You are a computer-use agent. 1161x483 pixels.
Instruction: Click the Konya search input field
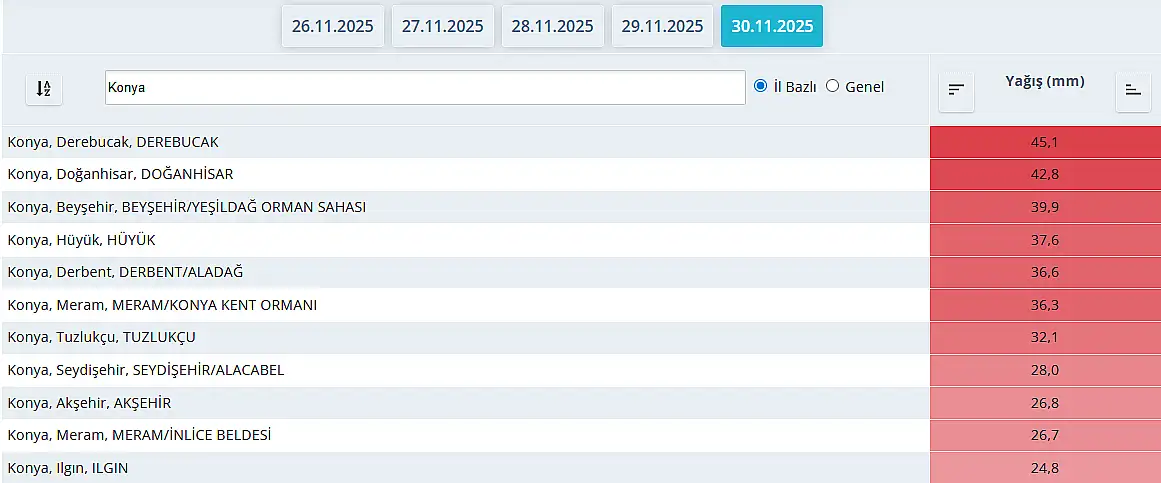(424, 87)
